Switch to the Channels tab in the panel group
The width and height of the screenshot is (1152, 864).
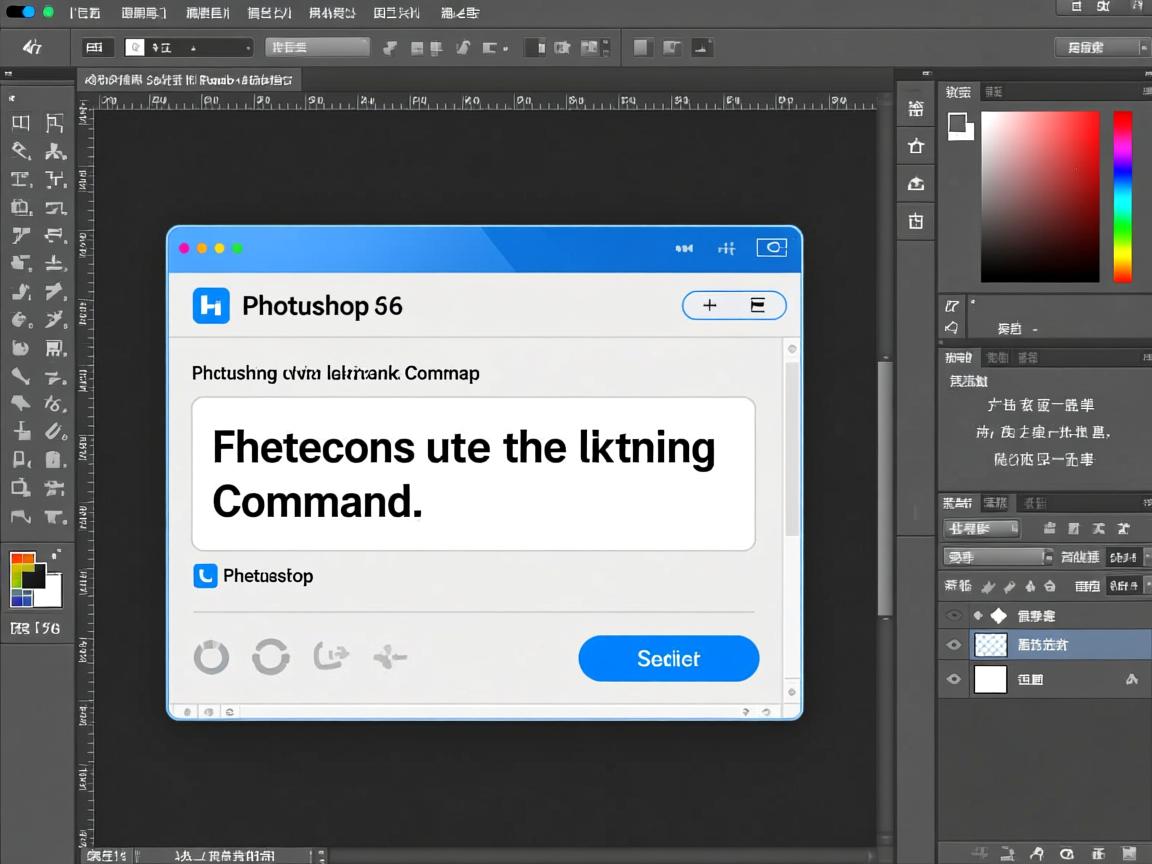pos(994,502)
